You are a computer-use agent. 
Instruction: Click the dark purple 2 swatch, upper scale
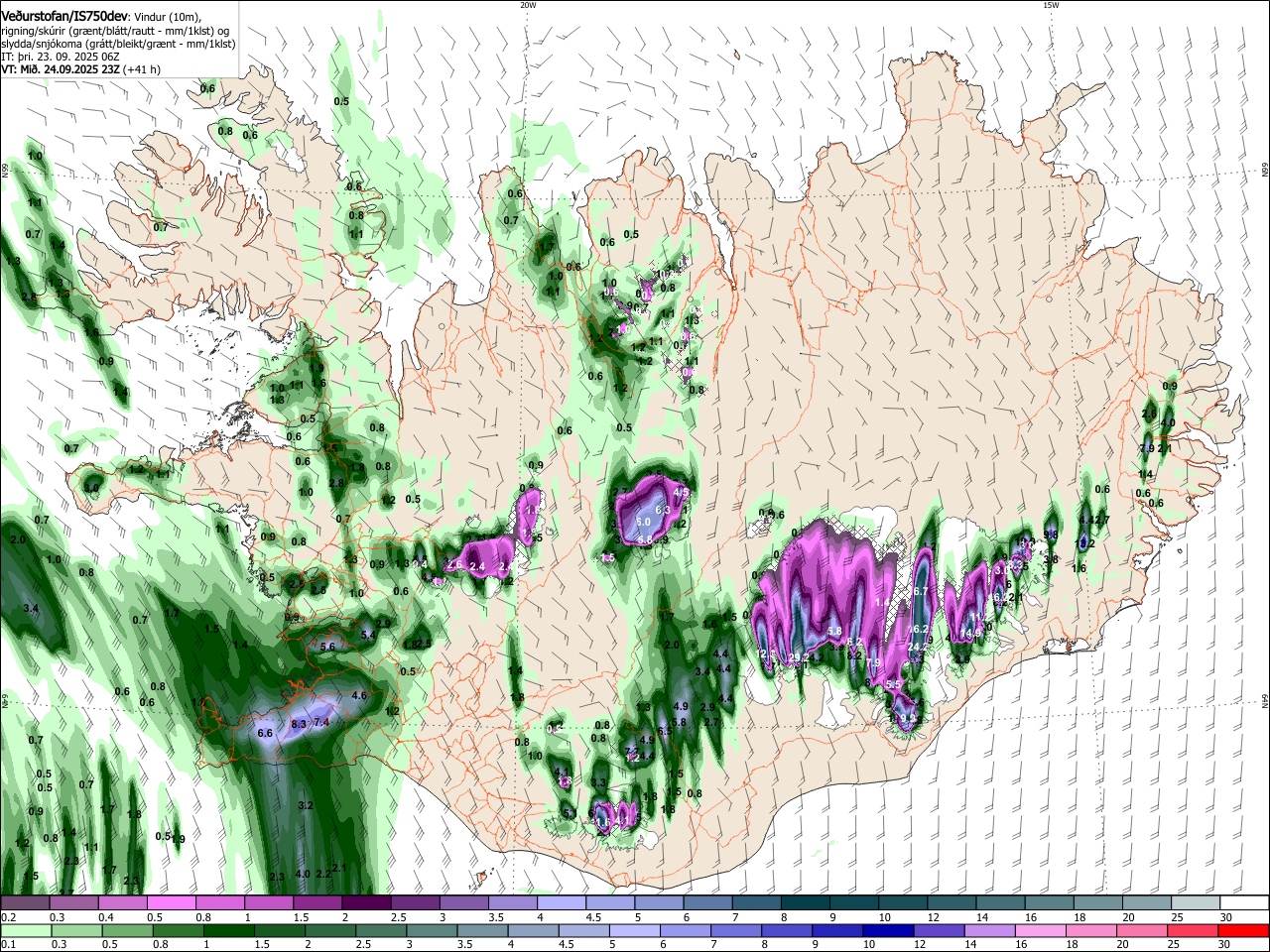click(x=366, y=903)
